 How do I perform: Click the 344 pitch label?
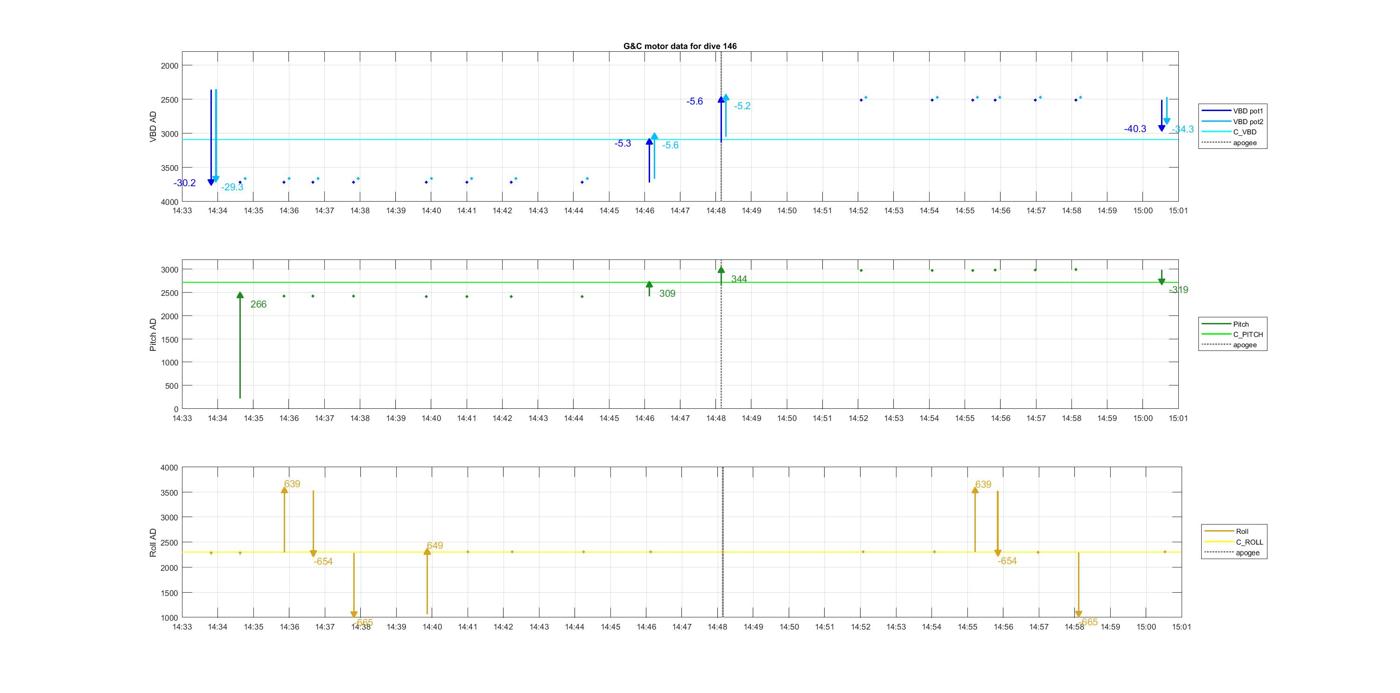[x=739, y=279]
